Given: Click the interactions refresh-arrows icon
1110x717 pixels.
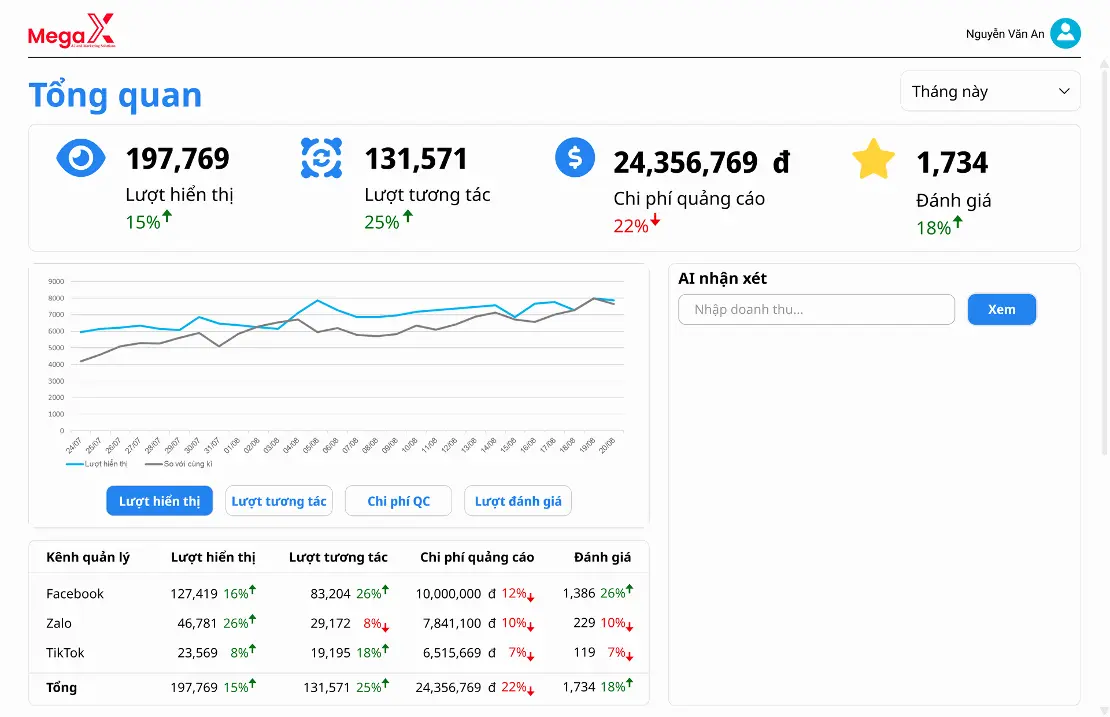Looking at the screenshot, I should (321, 158).
